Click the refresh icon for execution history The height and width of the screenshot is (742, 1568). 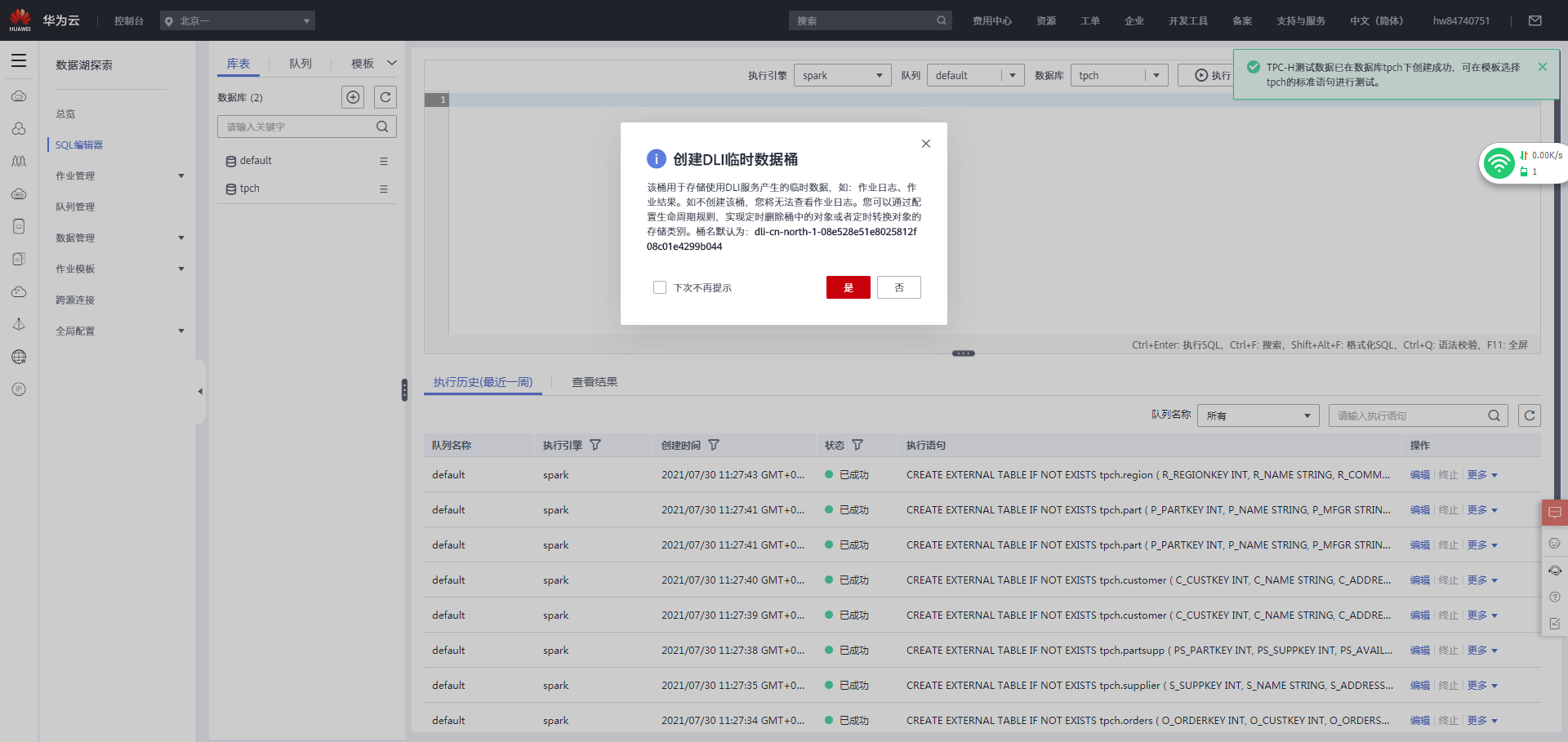[1530, 415]
